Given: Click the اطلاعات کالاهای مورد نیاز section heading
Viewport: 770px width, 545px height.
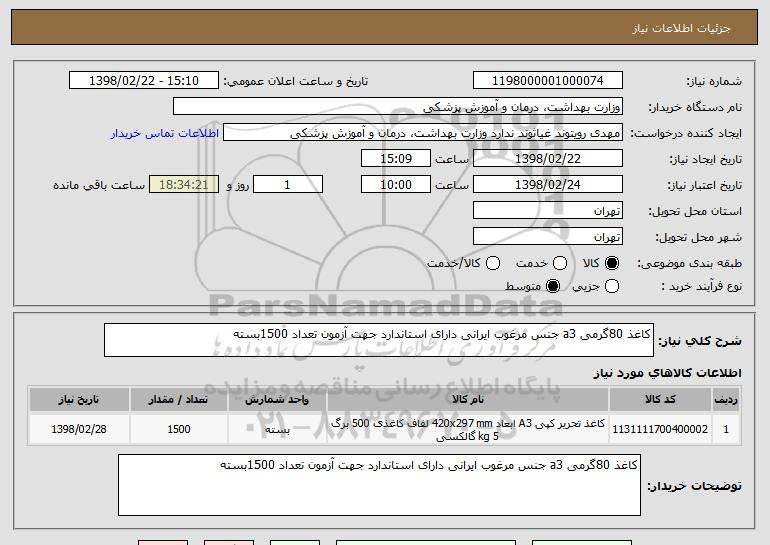Looking at the screenshot, I should click(667, 374).
